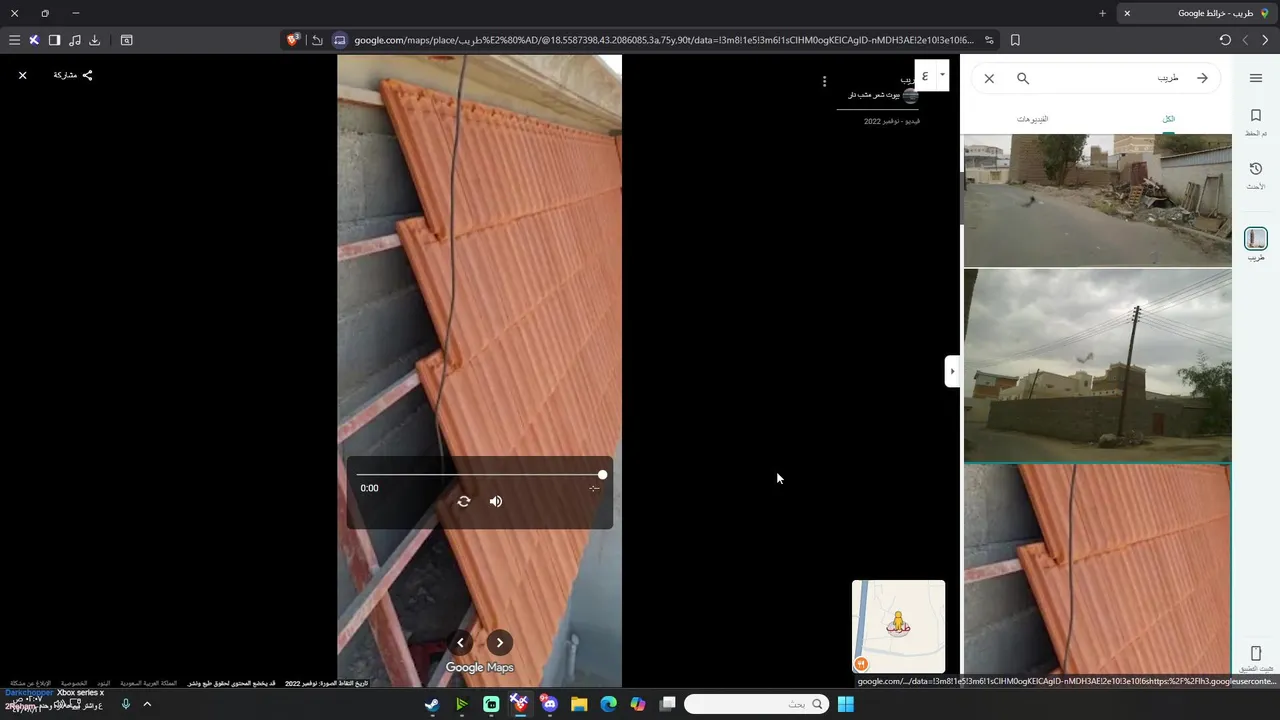Click the address bar URL text
The height and width of the screenshot is (720, 1280).
664,40
